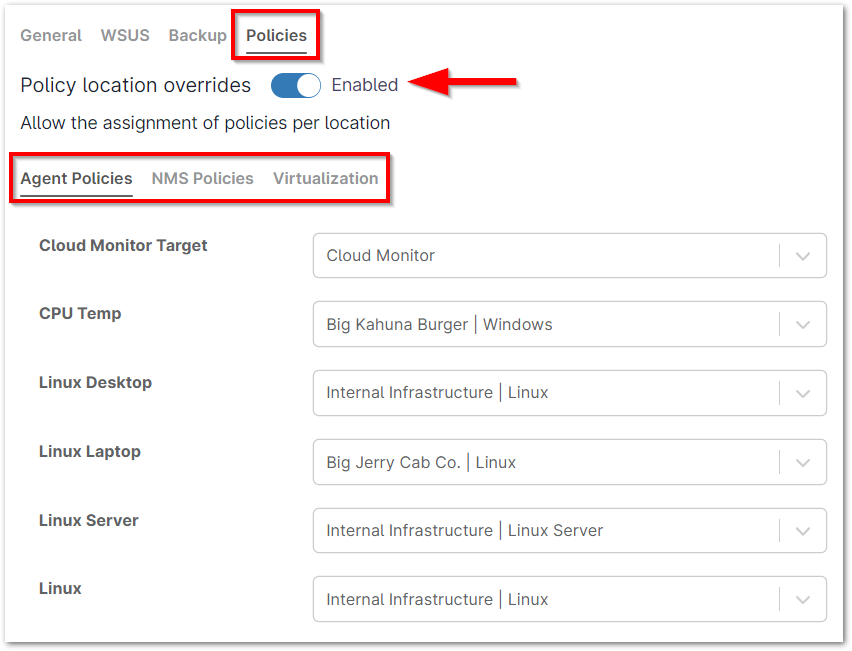Click the Agent Policies tab

pyautogui.click(x=75, y=178)
